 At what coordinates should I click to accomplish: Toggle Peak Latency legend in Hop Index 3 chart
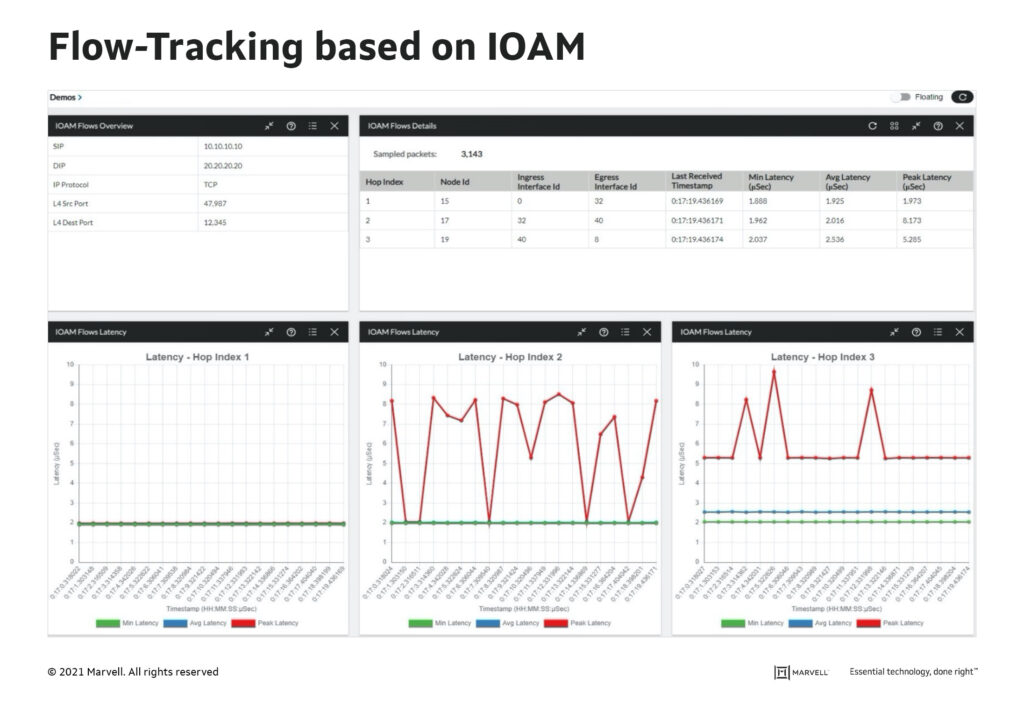pos(890,623)
